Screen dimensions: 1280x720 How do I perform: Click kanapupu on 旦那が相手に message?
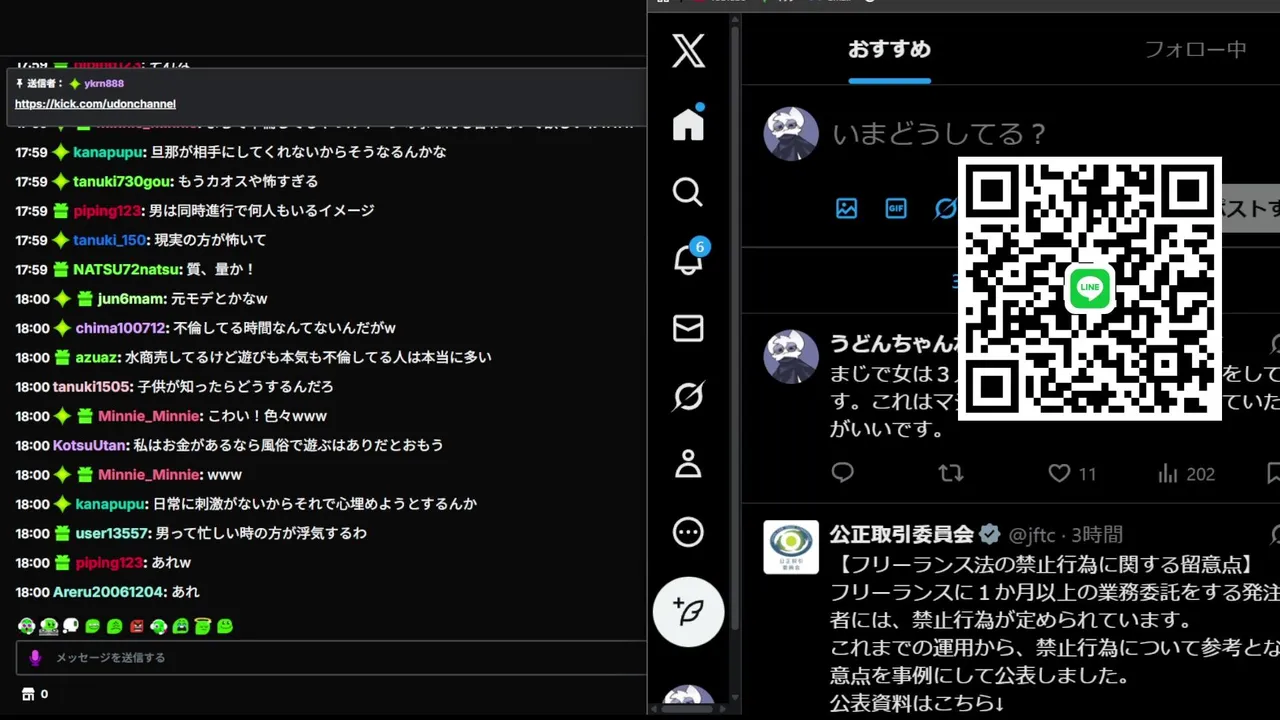click(109, 152)
